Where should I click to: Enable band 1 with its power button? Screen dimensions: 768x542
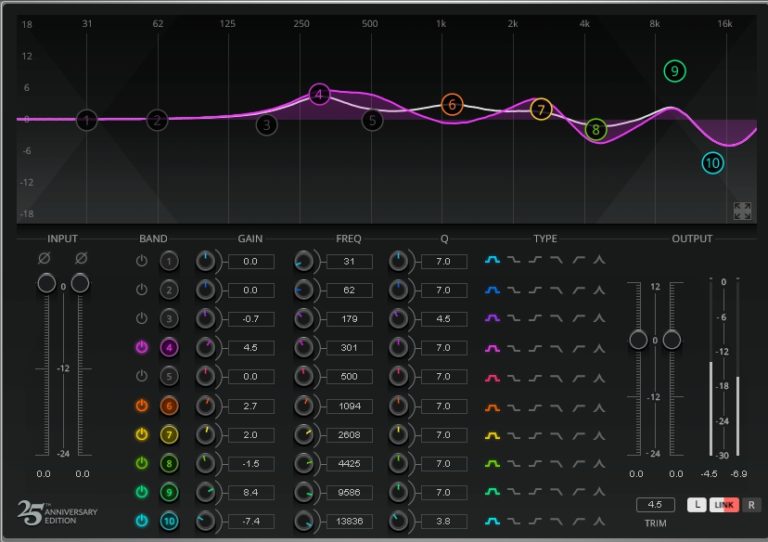point(142,261)
